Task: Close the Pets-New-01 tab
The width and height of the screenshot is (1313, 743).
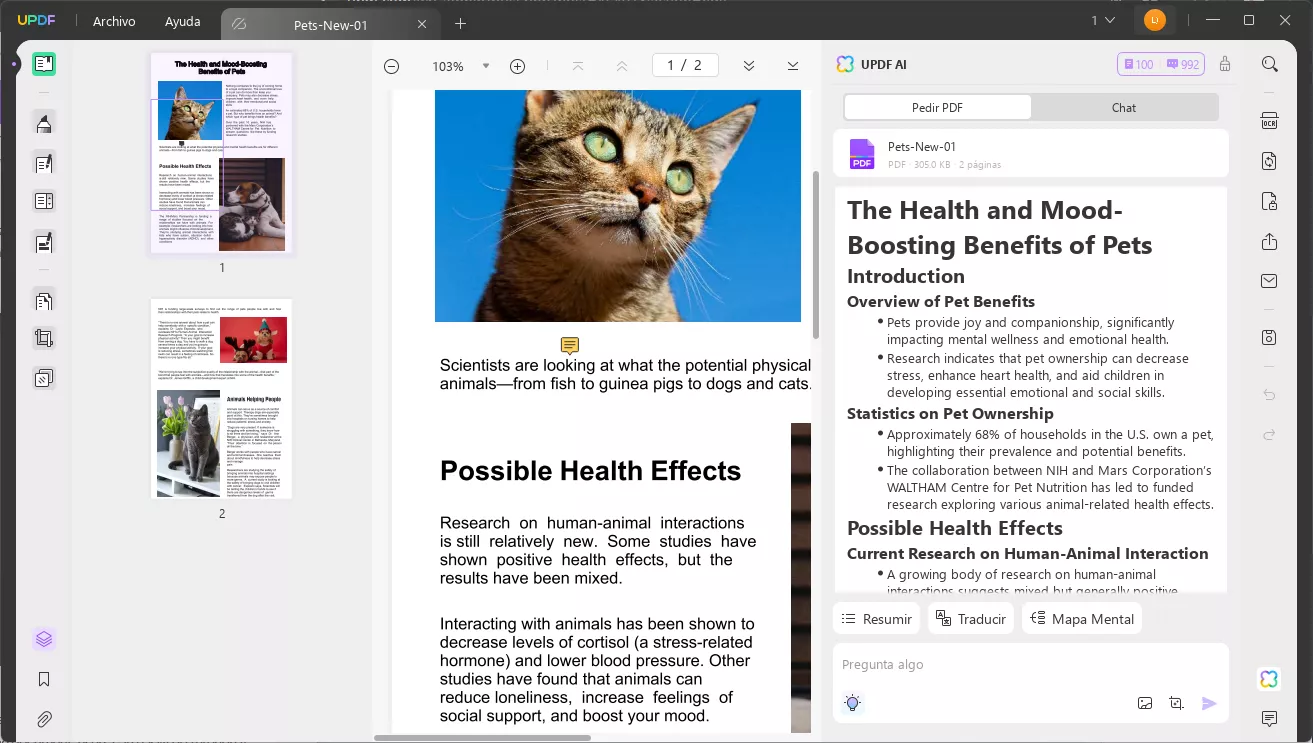Action: pyautogui.click(x=422, y=24)
